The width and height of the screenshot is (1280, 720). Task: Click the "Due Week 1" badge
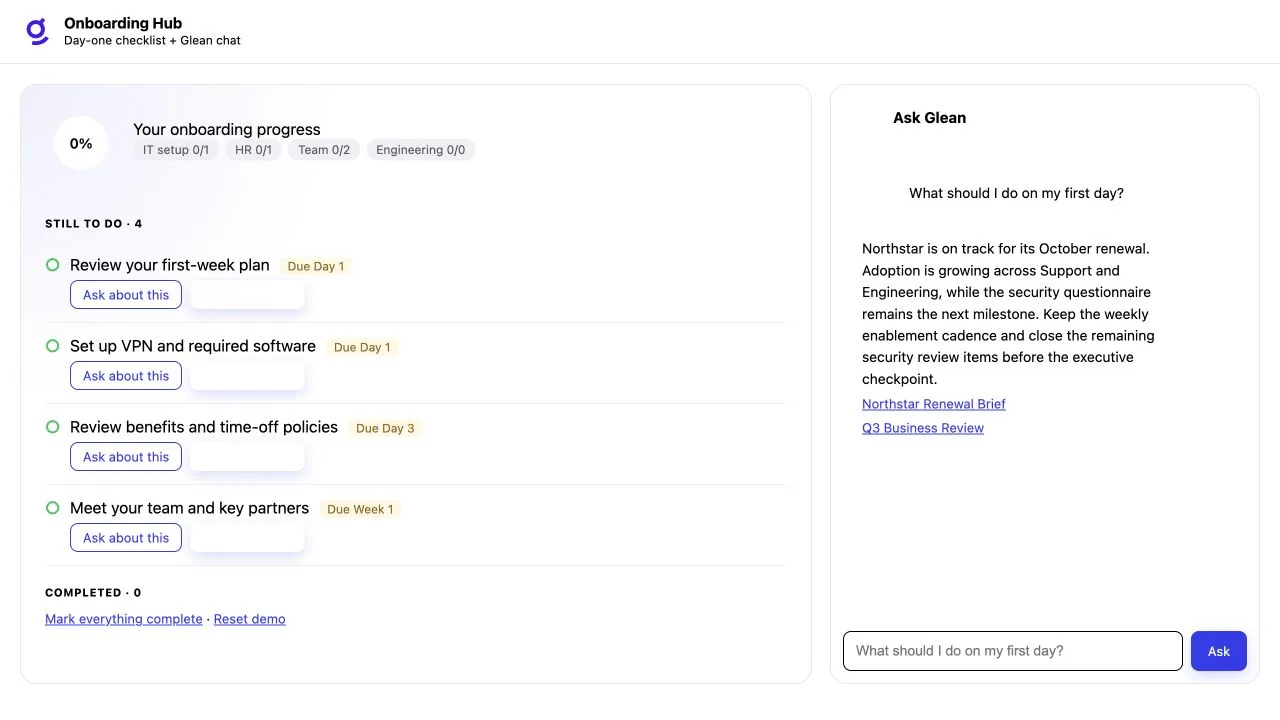(x=360, y=509)
